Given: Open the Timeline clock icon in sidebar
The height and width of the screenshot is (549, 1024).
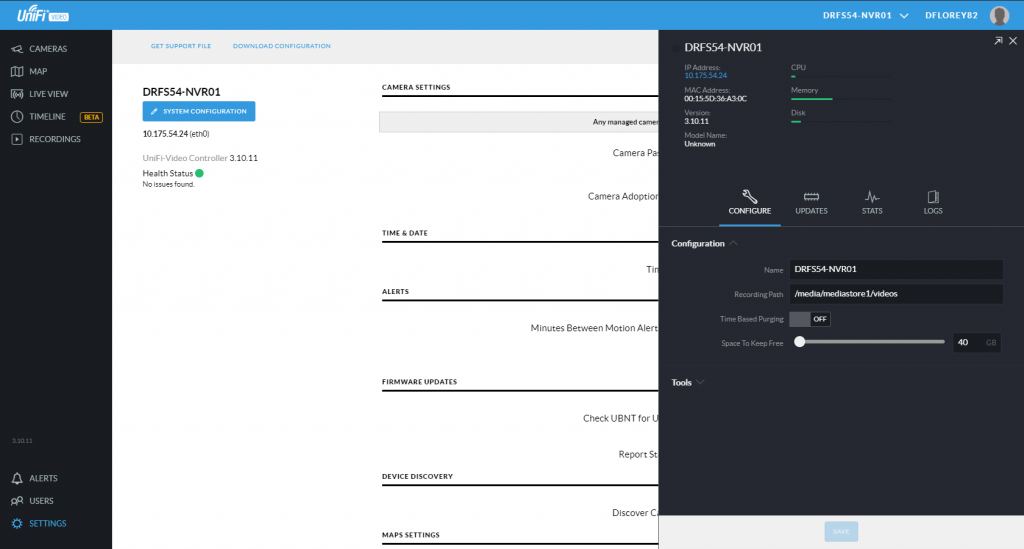Looking at the screenshot, I should (x=17, y=116).
